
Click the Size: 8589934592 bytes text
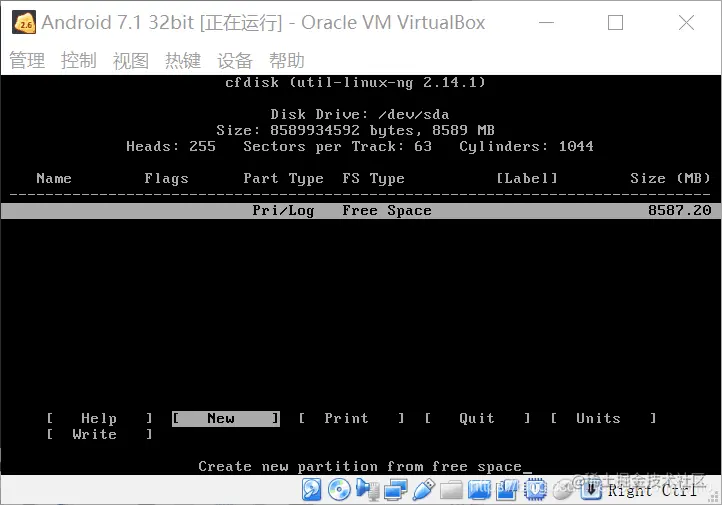coord(314,130)
